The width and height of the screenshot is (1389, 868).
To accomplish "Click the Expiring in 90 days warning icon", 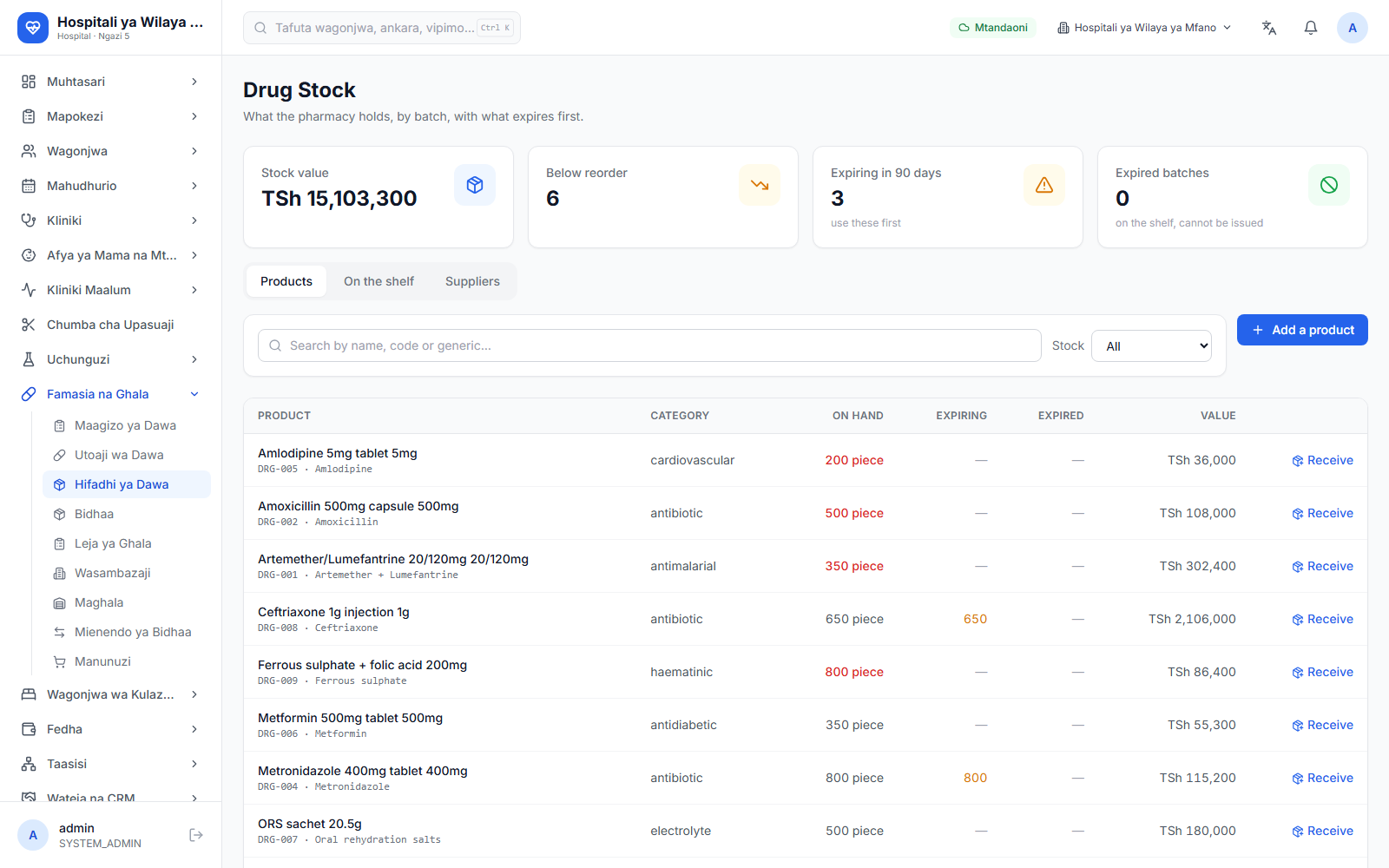I will [1044, 185].
